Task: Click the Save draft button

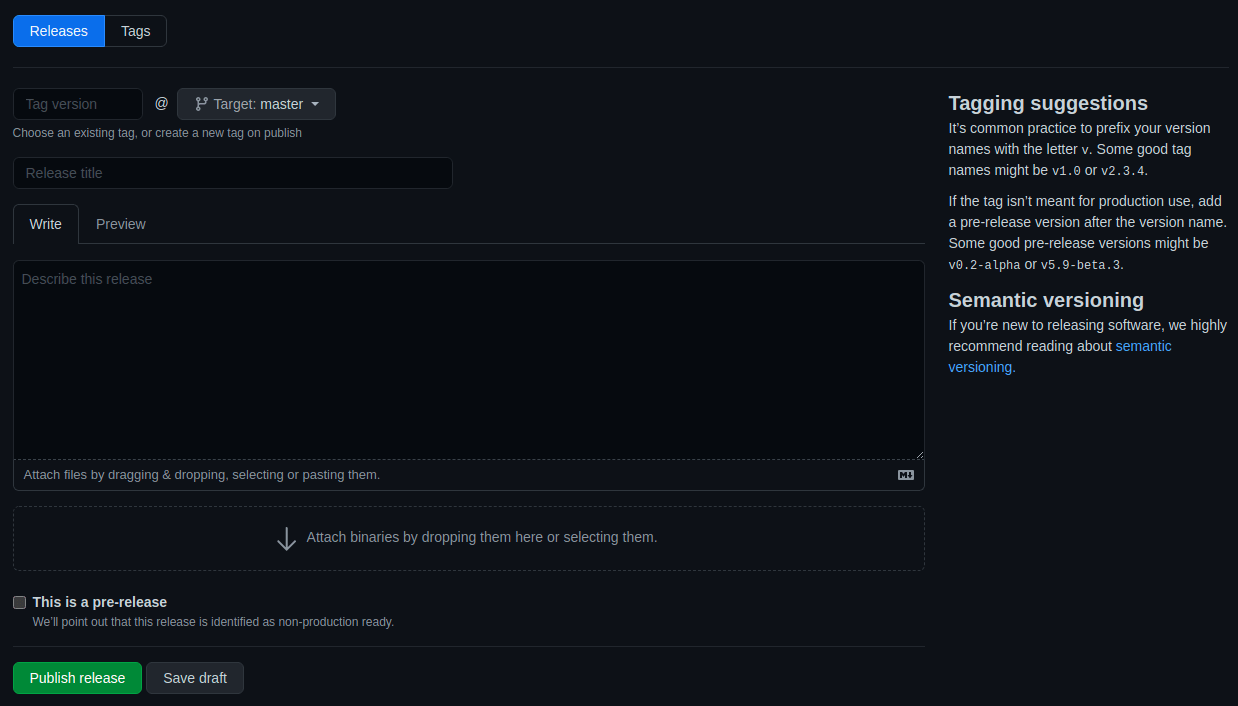Action: pyautogui.click(x=195, y=678)
